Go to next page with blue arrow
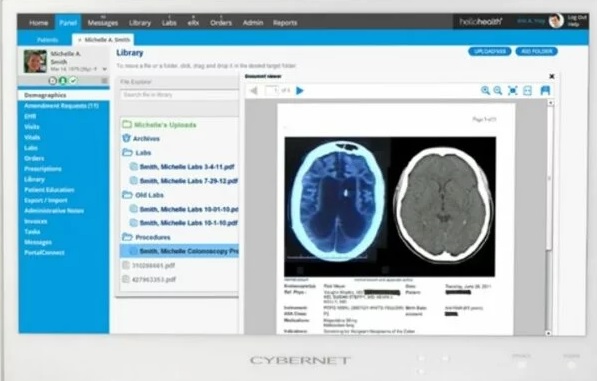The width and height of the screenshot is (598, 381). tap(300, 91)
